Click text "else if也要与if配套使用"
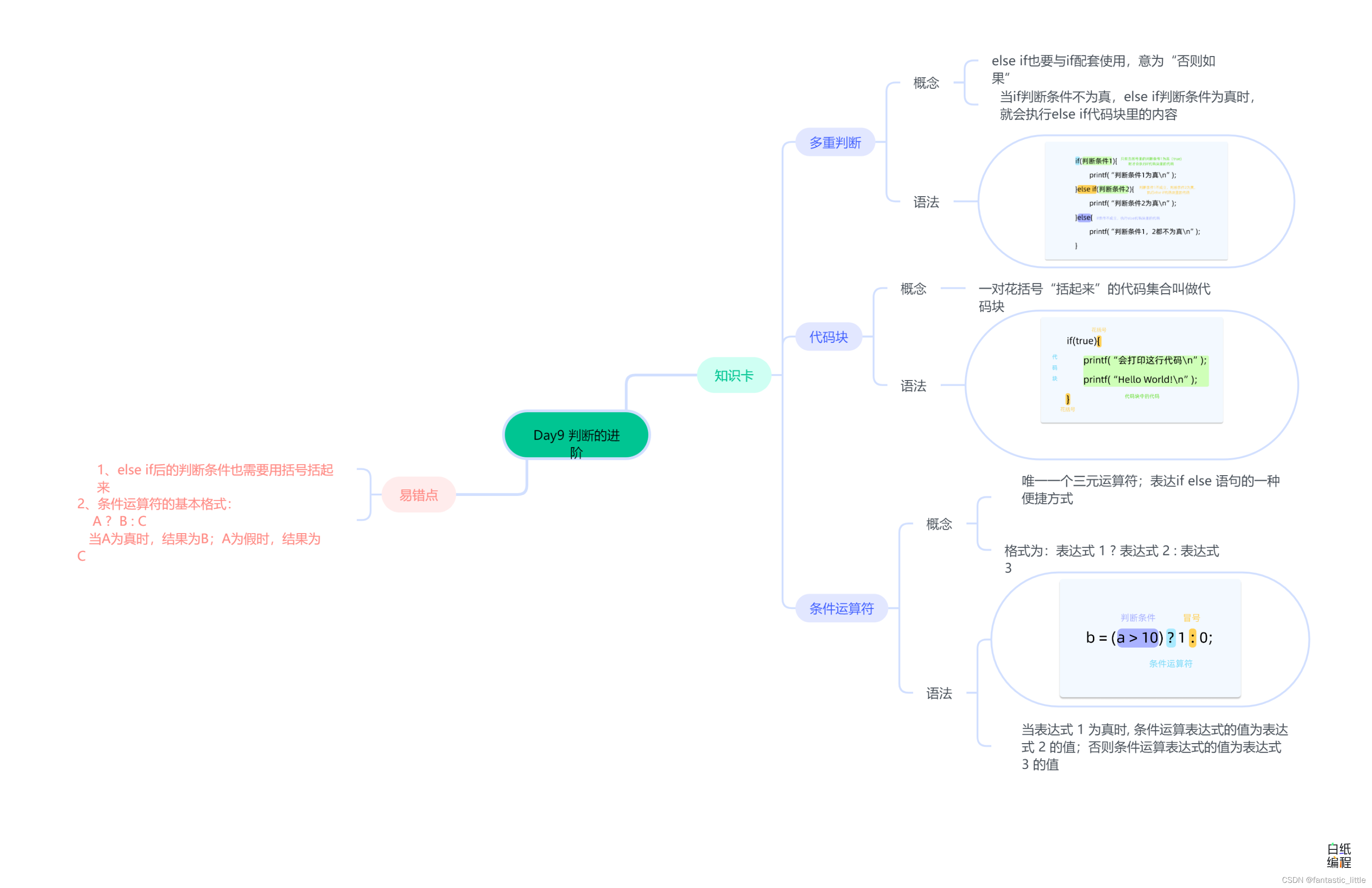 pos(1103,69)
